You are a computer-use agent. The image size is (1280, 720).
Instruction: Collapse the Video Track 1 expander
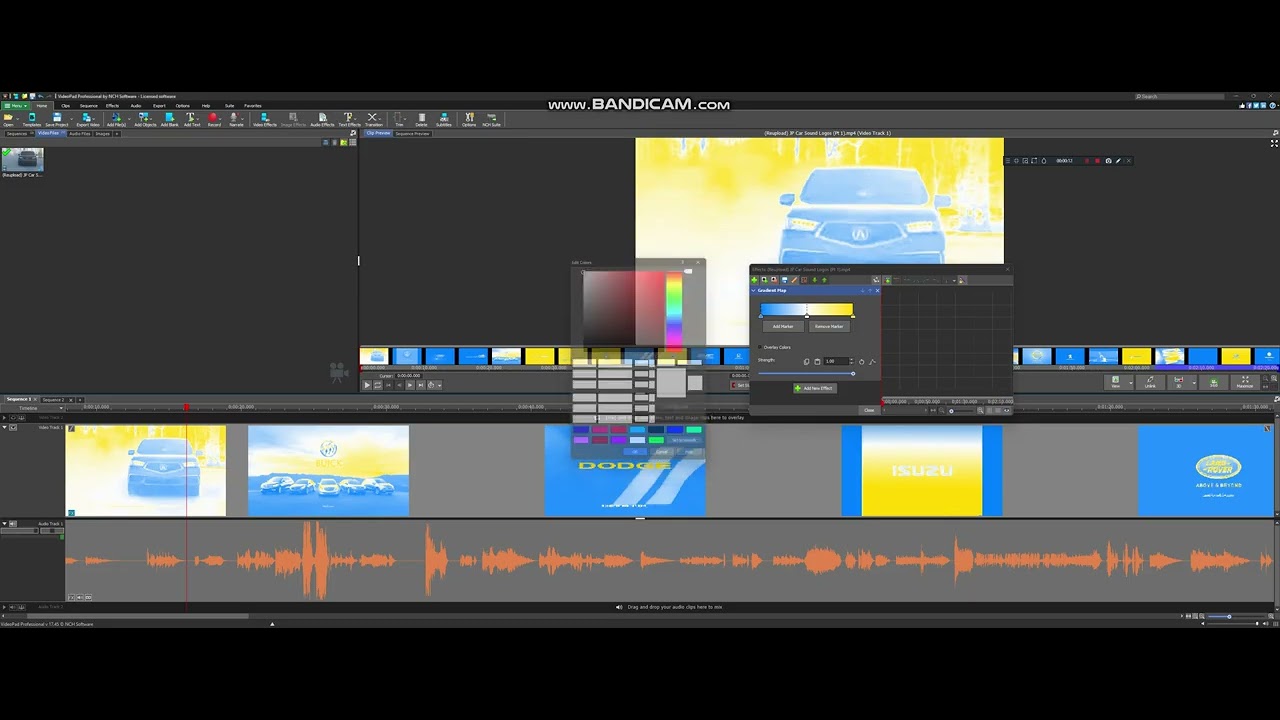[x=4, y=427]
